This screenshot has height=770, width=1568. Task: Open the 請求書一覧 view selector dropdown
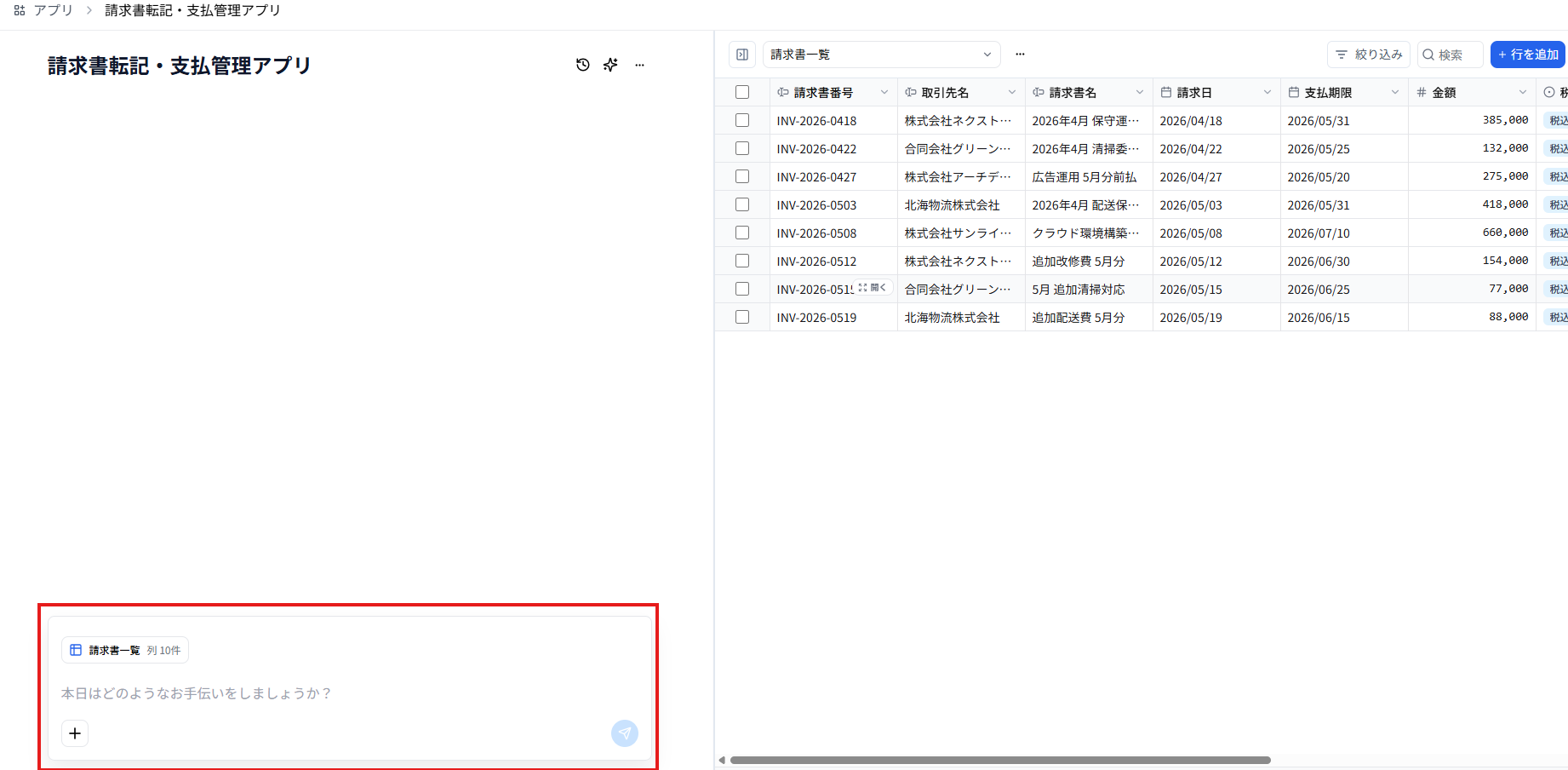[882, 55]
